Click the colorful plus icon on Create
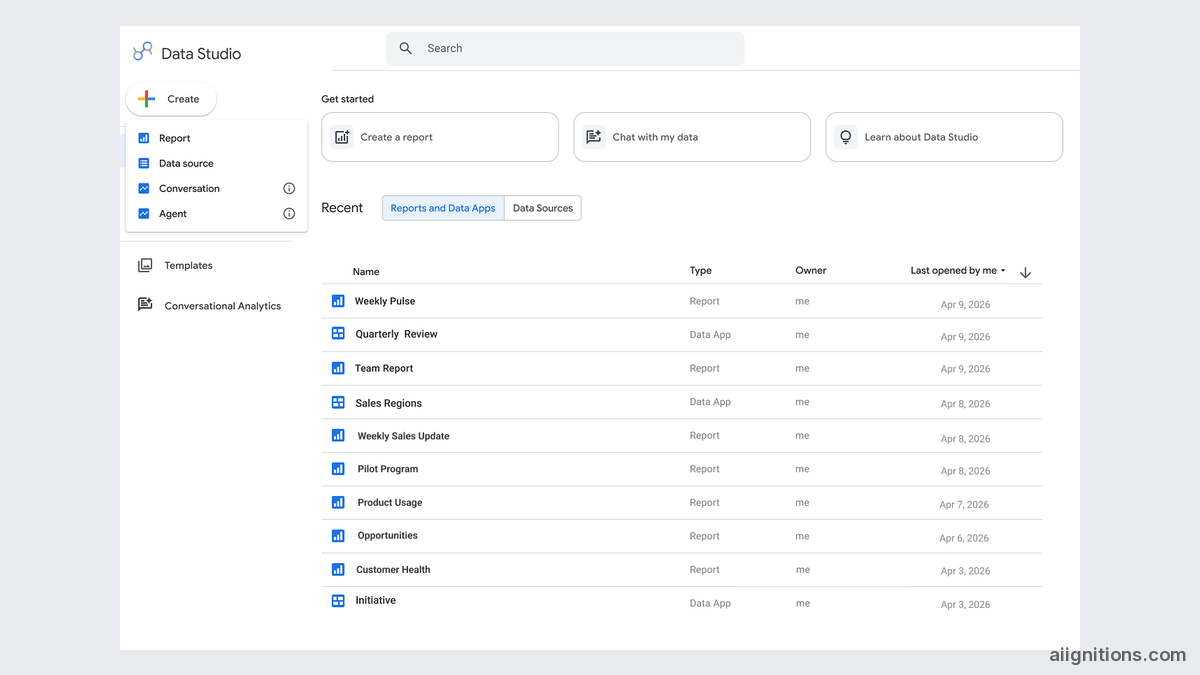This screenshot has height=675, width=1200. point(147,99)
